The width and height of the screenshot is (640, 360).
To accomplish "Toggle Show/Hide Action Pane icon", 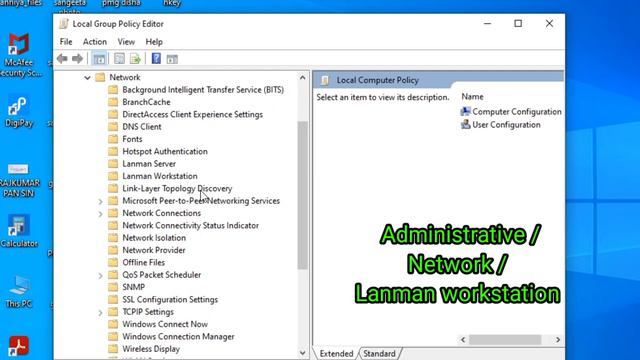I will (x=172, y=59).
